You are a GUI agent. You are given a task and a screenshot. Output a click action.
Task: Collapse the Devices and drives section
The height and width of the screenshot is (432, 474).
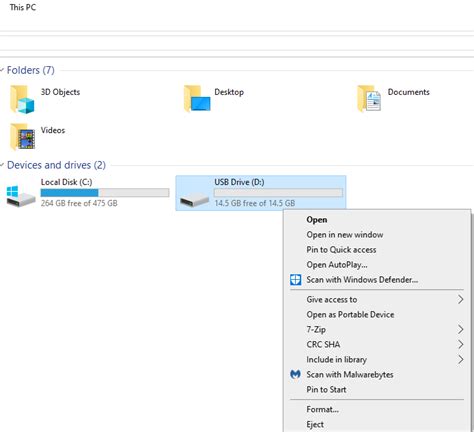[x=2, y=165]
